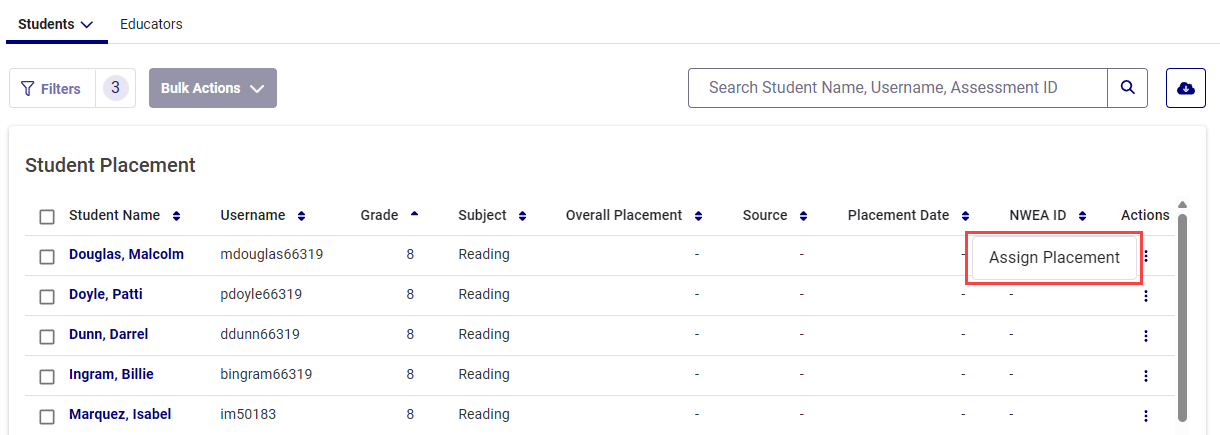Check the box for Ingram, Billie
The width and height of the screenshot is (1220, 435).
point(47,377)
